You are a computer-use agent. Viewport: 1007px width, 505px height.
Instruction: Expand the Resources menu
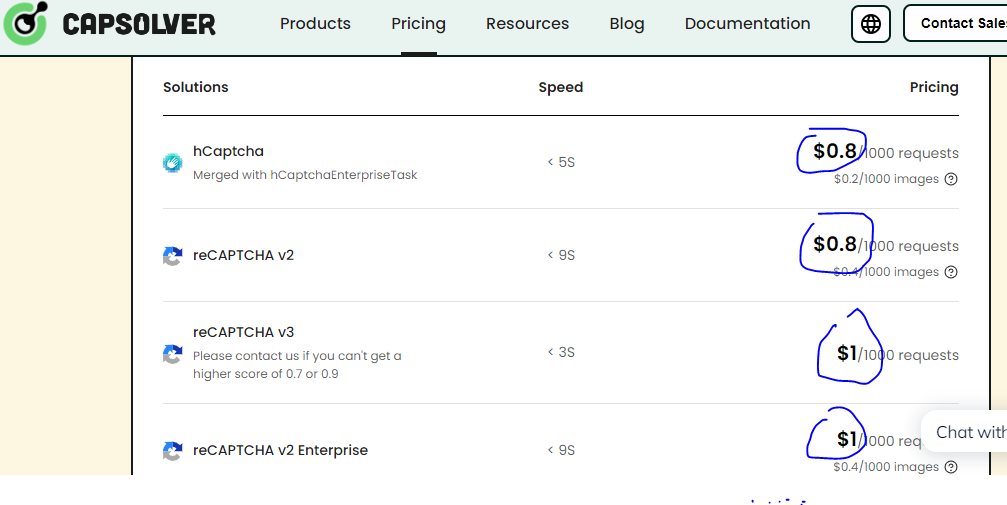527,24
